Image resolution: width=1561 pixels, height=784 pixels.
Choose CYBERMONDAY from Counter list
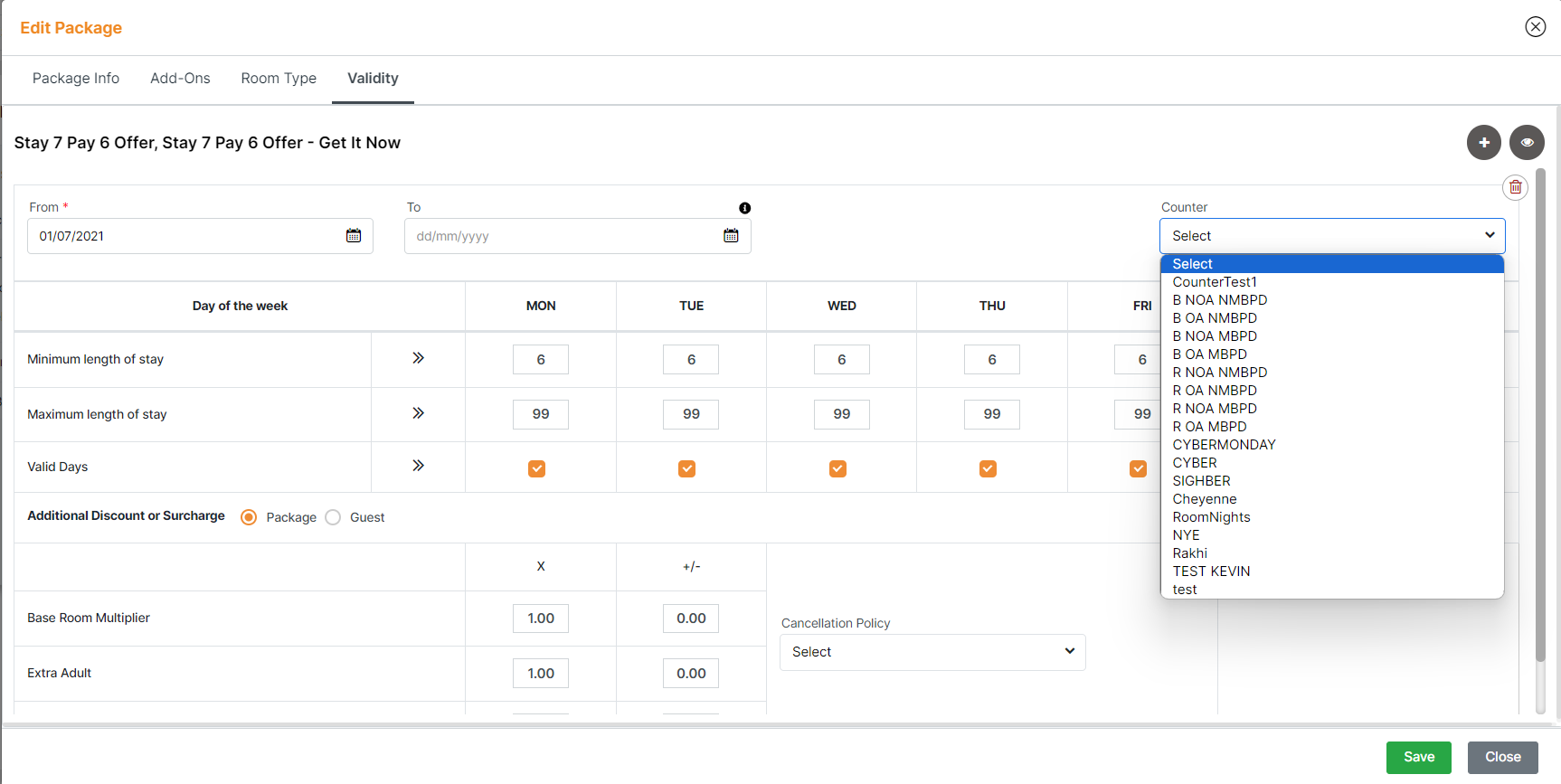[1332, 445]
